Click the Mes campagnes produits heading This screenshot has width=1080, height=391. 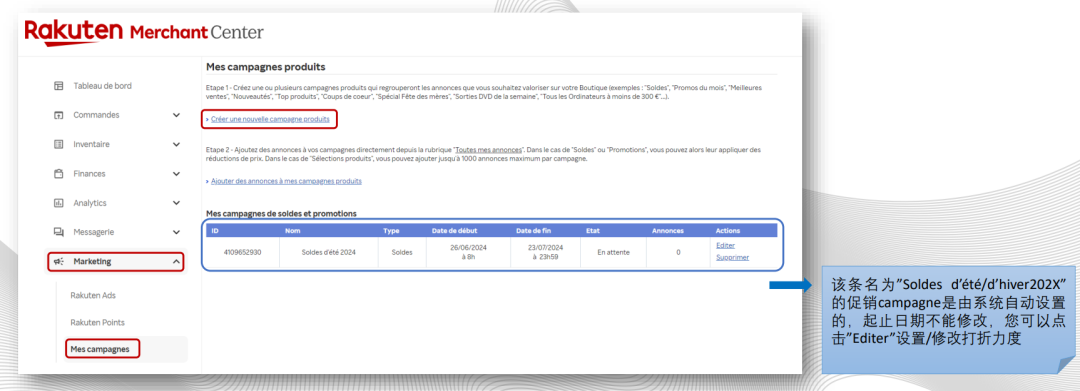pos(265,67)
